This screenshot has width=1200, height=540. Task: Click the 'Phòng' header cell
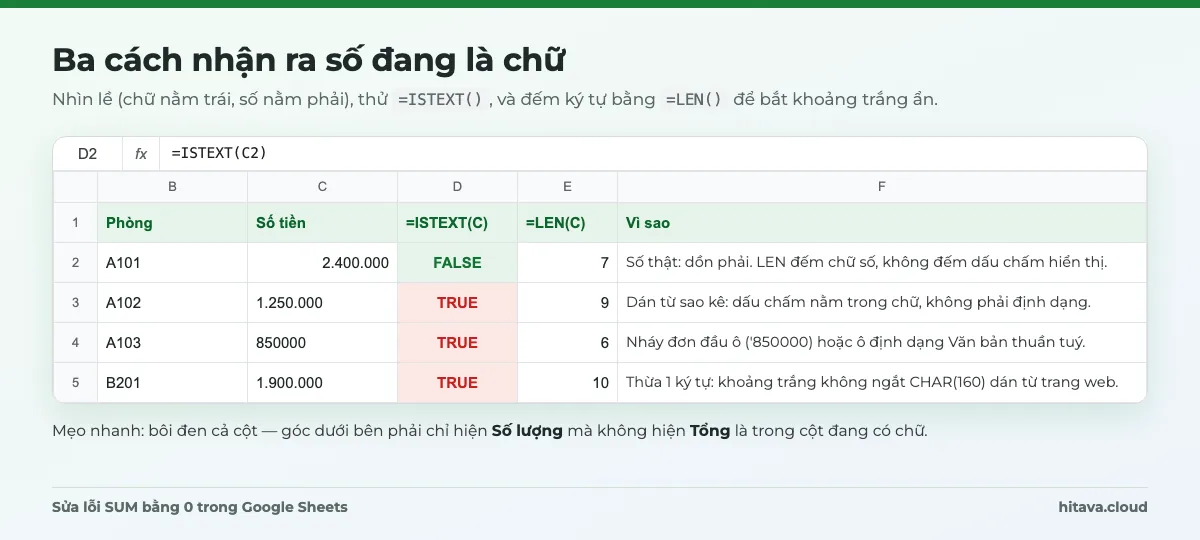(x=173, y=223)
